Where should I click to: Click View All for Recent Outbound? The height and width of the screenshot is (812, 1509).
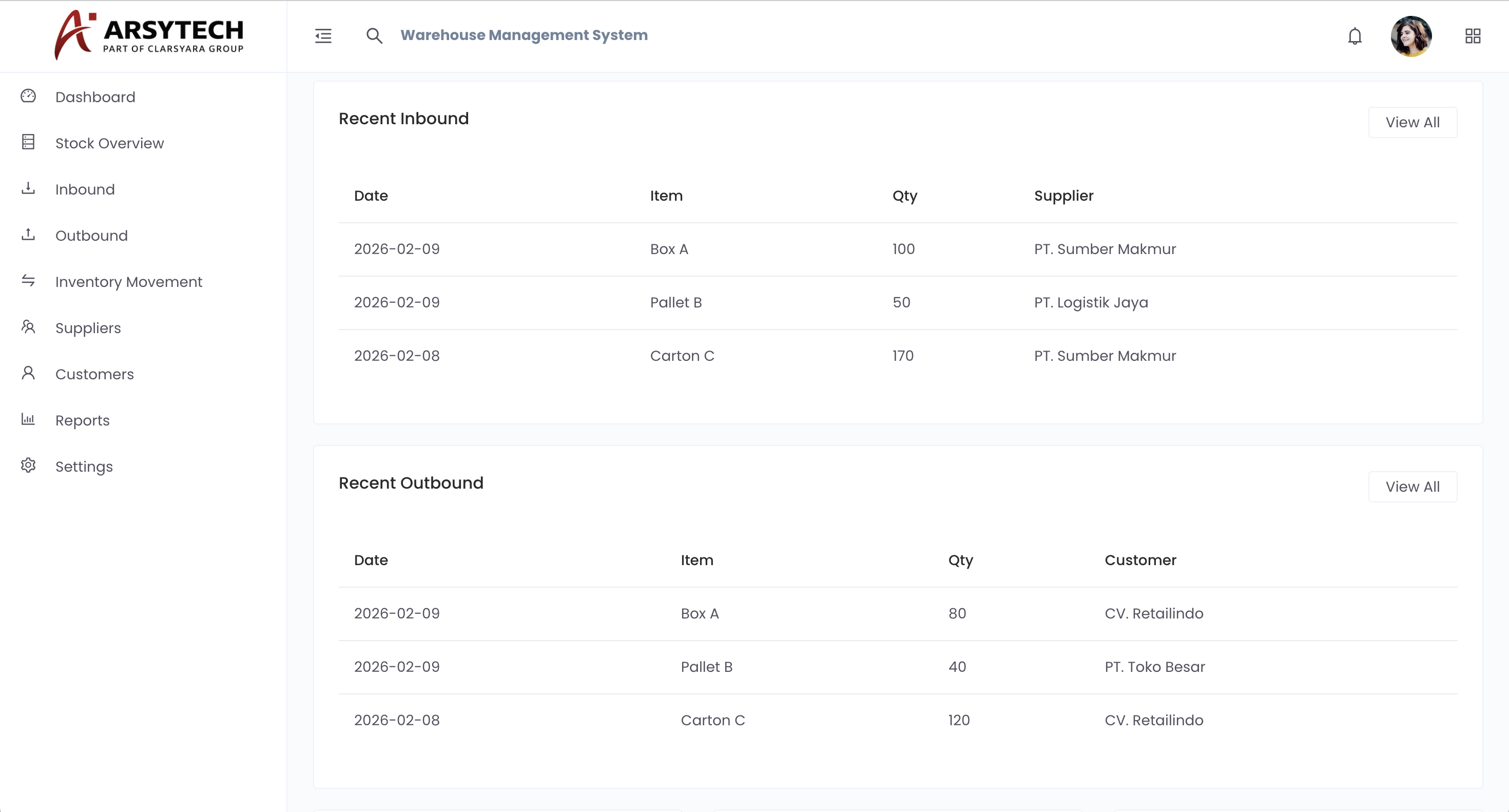[x=1412, y=487]
